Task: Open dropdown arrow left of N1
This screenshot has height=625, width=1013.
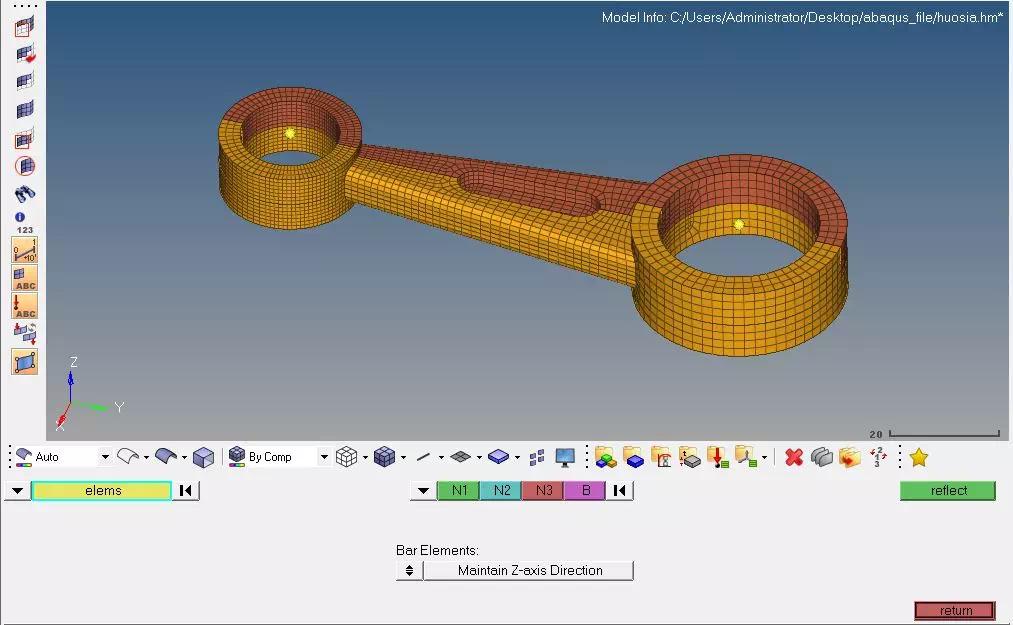Action: (x=423, y=491)
